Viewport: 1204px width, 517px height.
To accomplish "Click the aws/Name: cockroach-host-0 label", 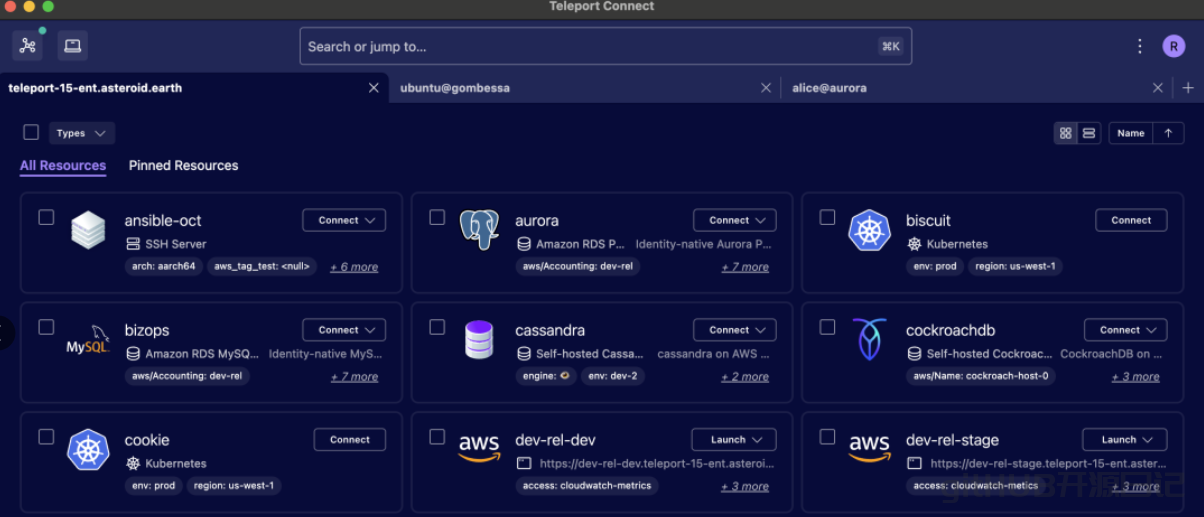I will point(981,377).
